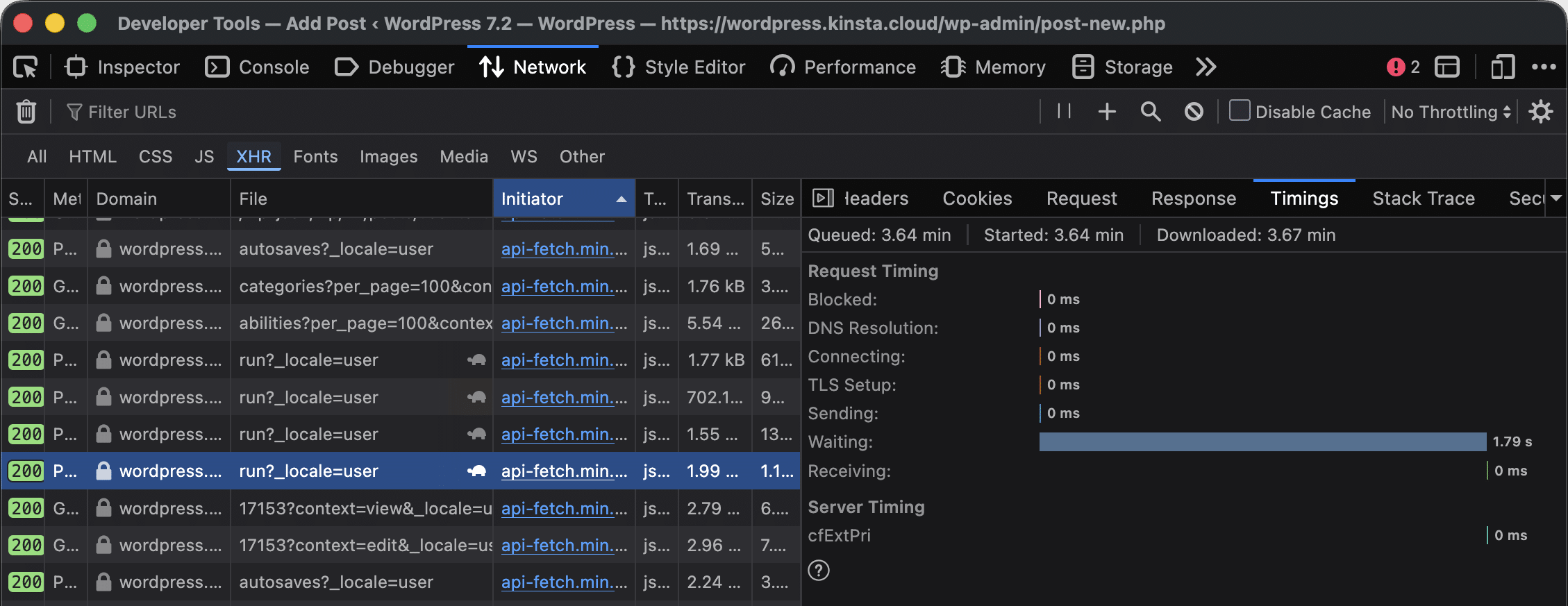Open the request blocking icon

tap(1194, 111)
